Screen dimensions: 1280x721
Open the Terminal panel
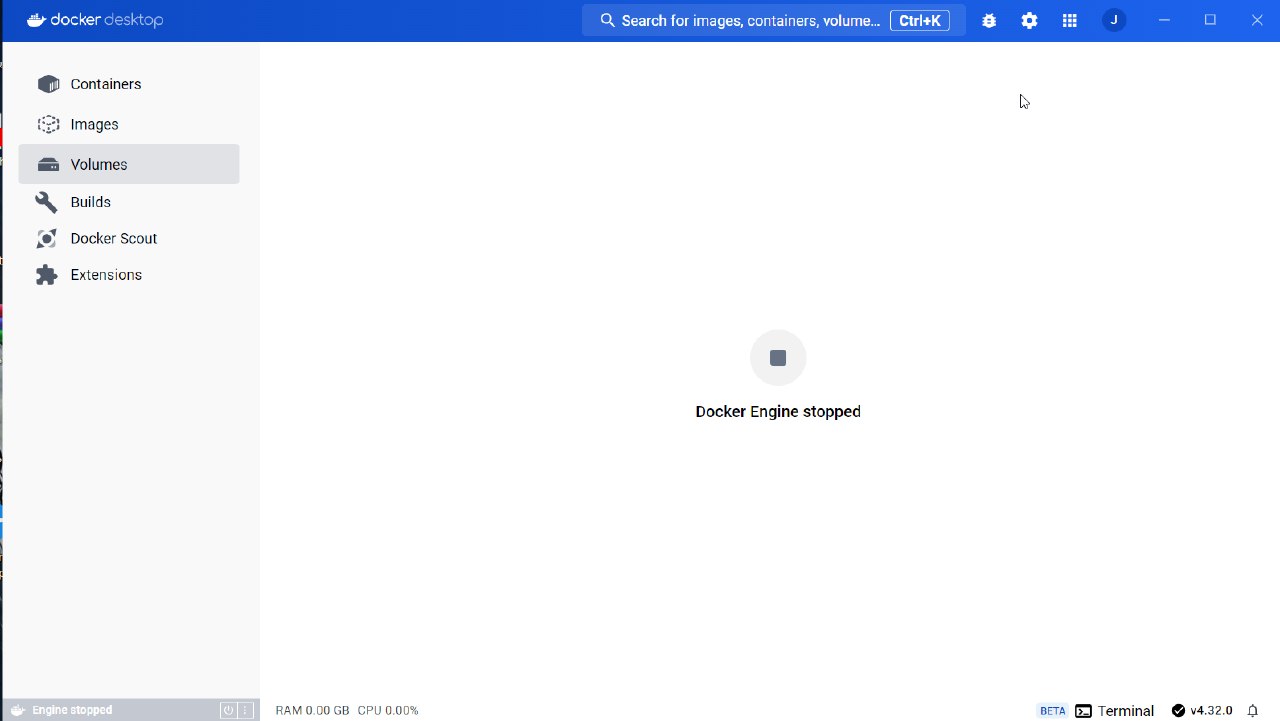(x=1114, y=711)
